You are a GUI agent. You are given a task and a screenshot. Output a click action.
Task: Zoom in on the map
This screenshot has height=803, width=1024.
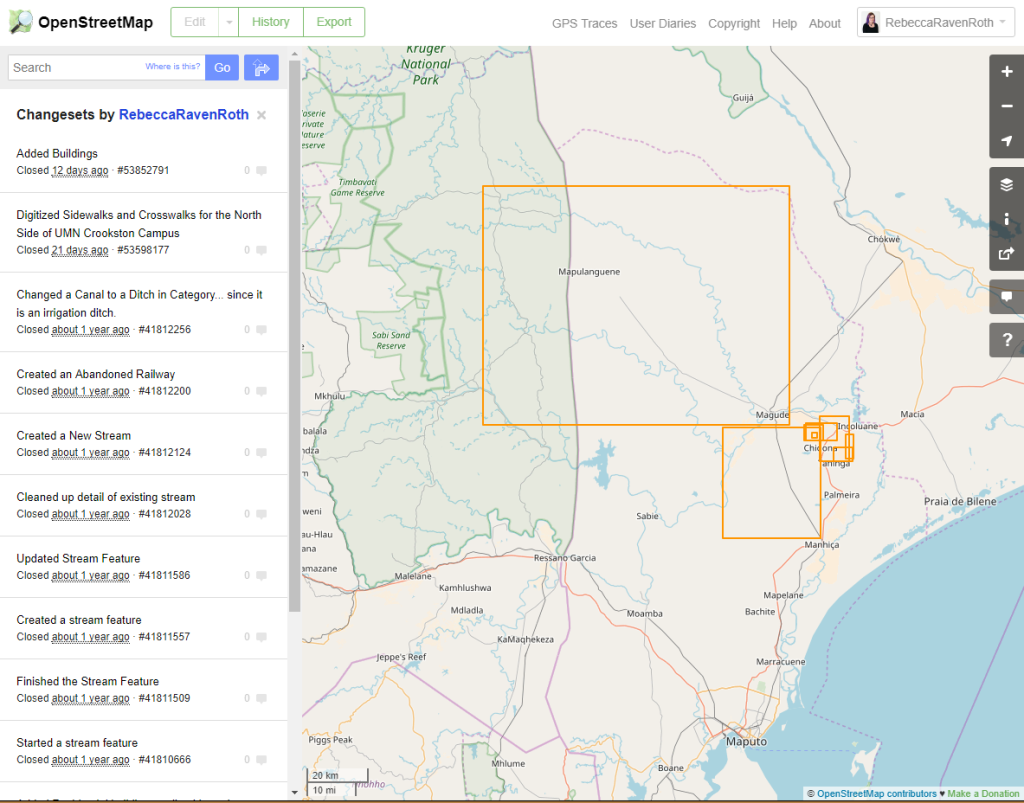(1006, 71)
